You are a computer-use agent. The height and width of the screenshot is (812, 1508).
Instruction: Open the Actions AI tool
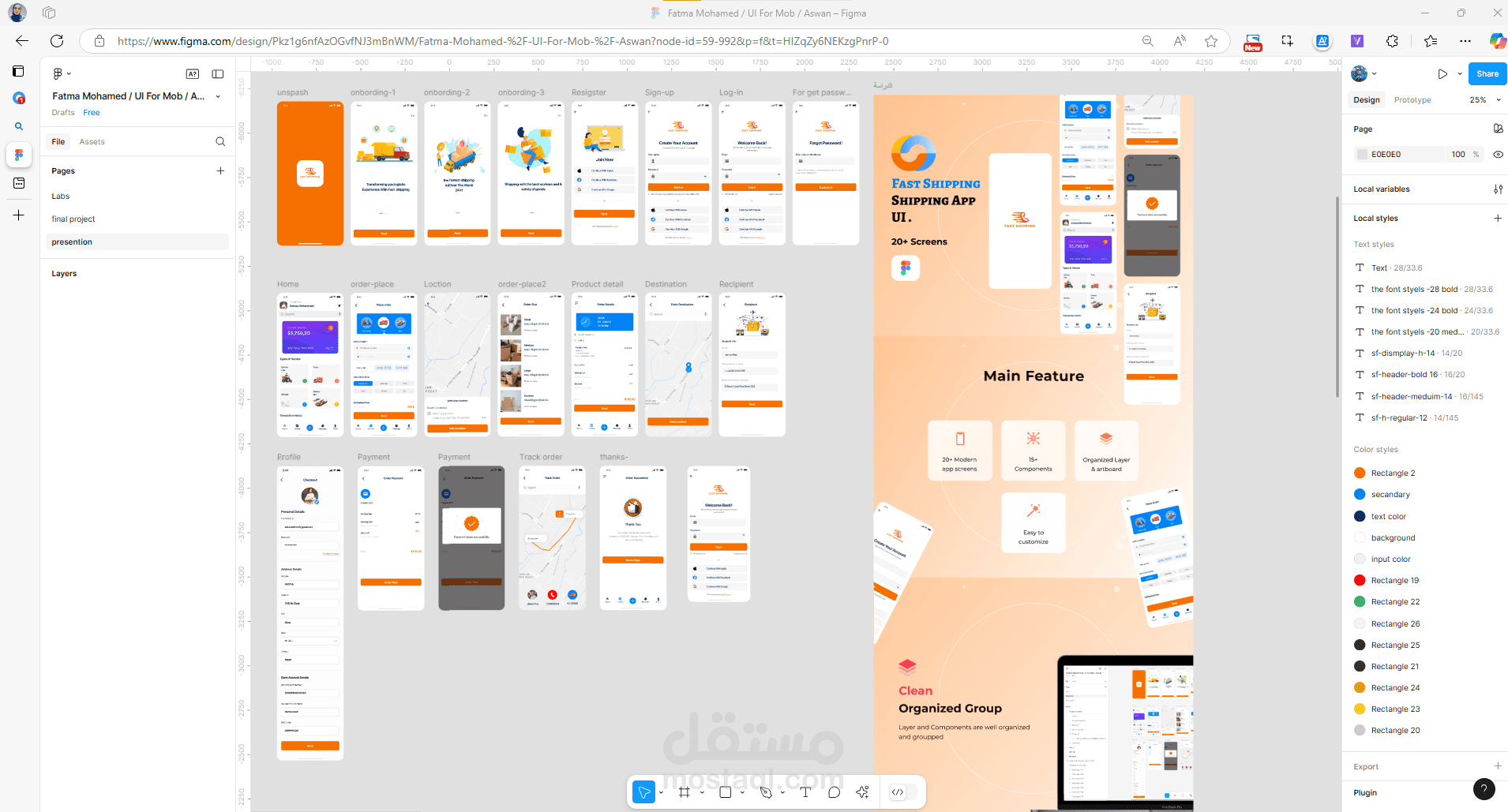(x=862, y=792)
